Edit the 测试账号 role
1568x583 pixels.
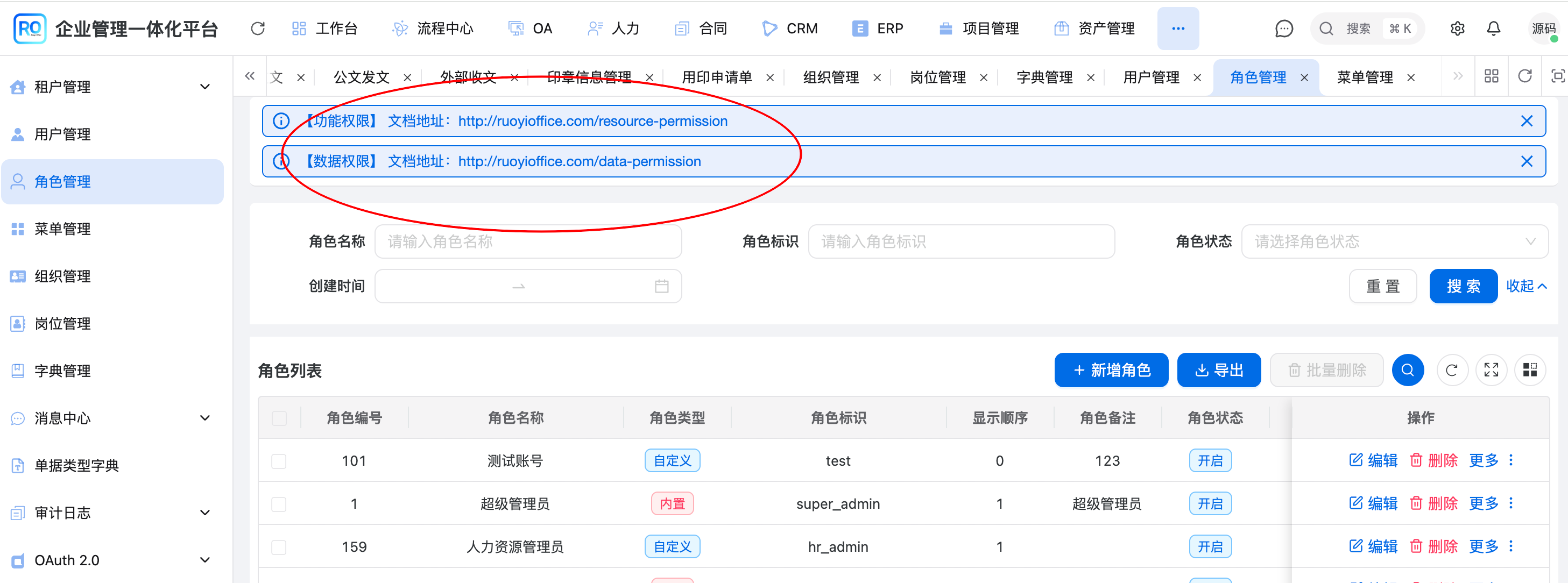[x=1373, y=460]
